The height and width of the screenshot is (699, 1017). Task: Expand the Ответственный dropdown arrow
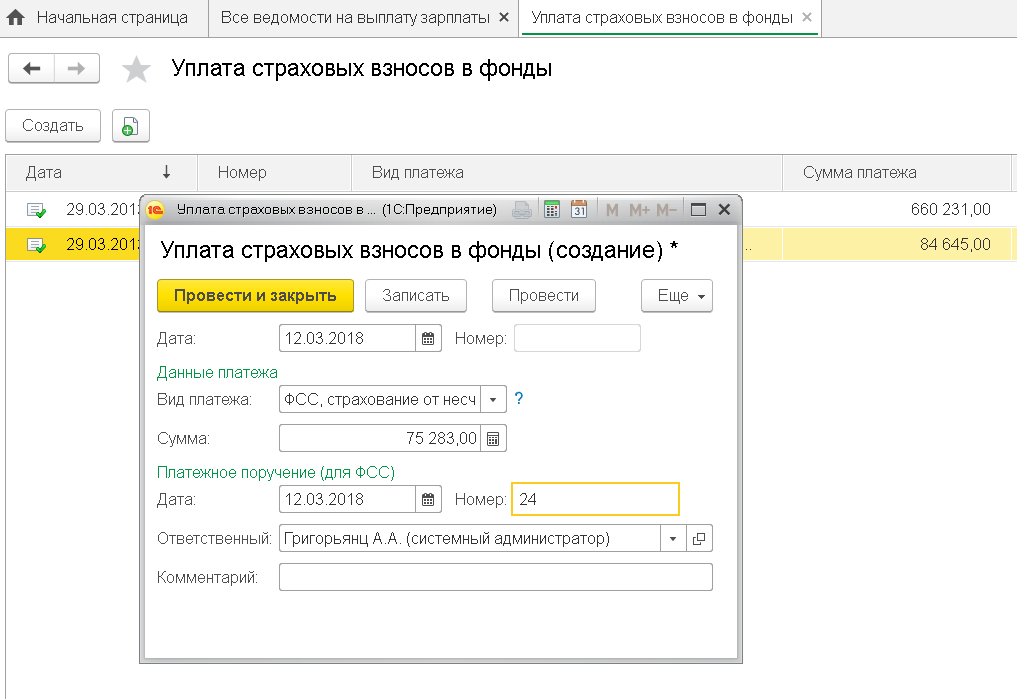tap(673, 538)
